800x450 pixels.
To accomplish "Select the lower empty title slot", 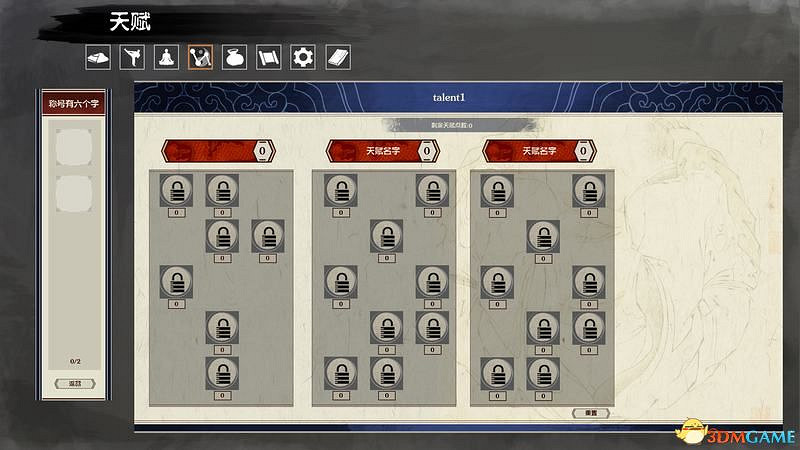I will (x=75, y=193).
